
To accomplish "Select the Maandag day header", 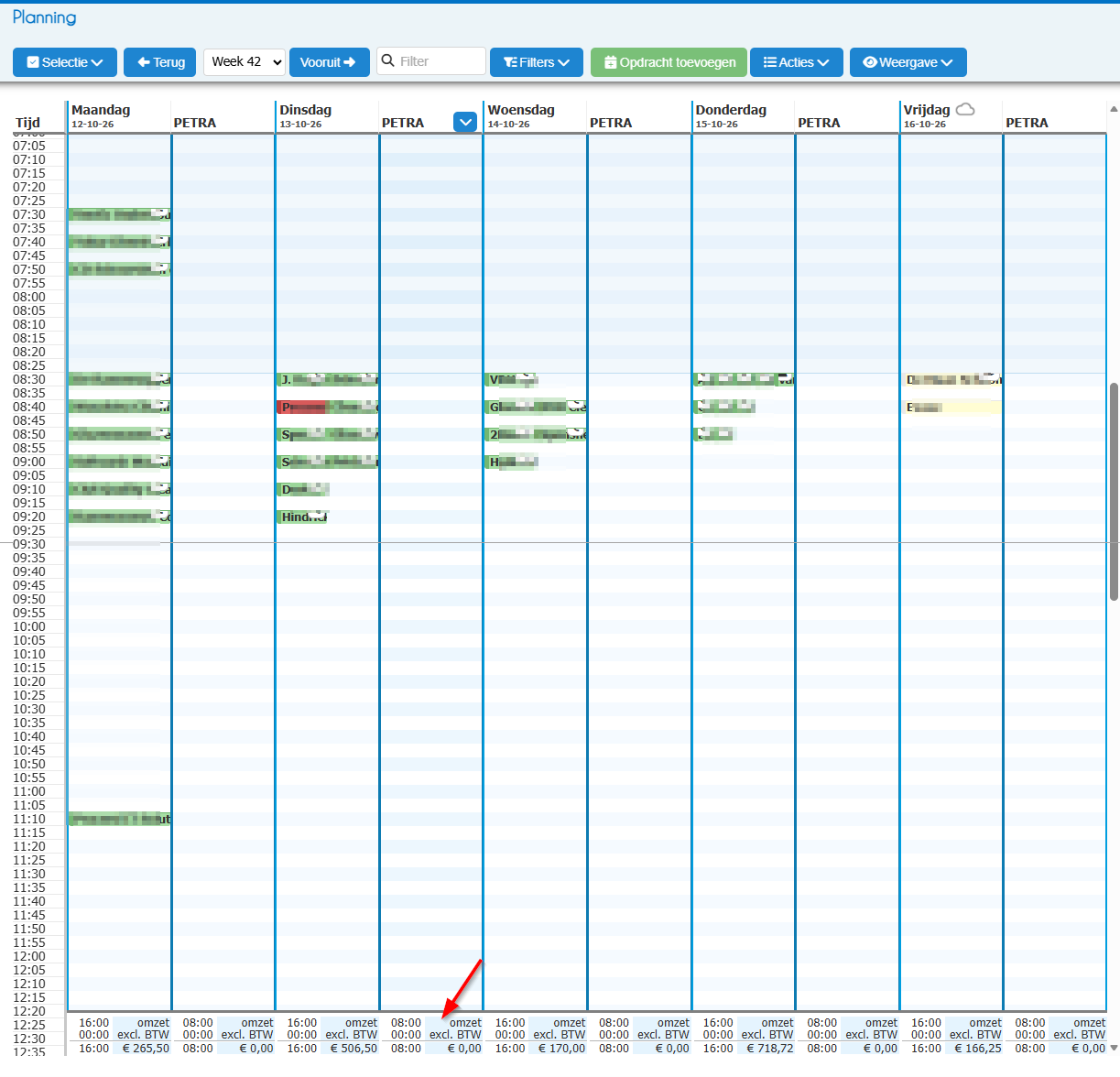I will pyautogui.click(x=101, y=110).
